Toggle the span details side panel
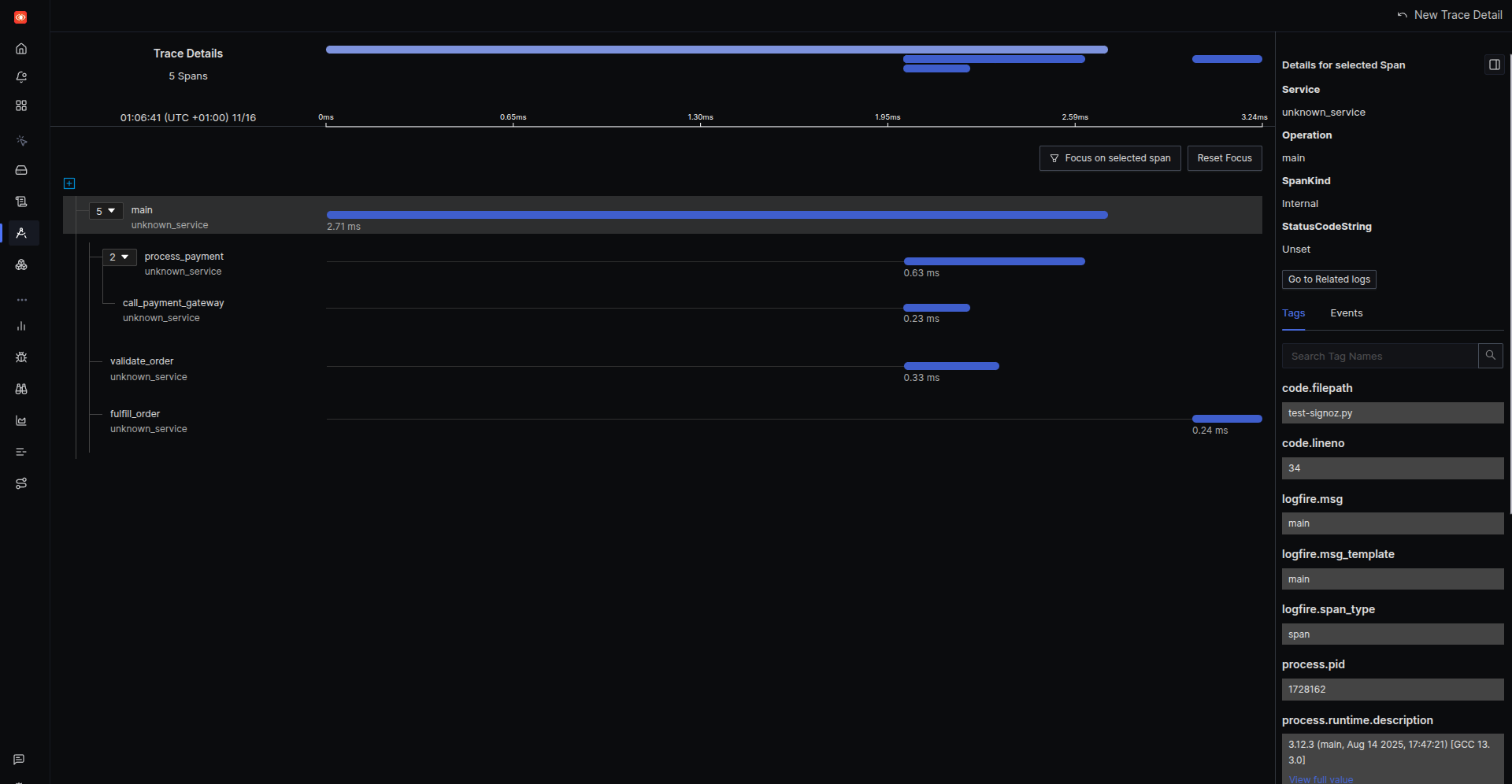1512x784 pixels. (x=1494, y=65)
